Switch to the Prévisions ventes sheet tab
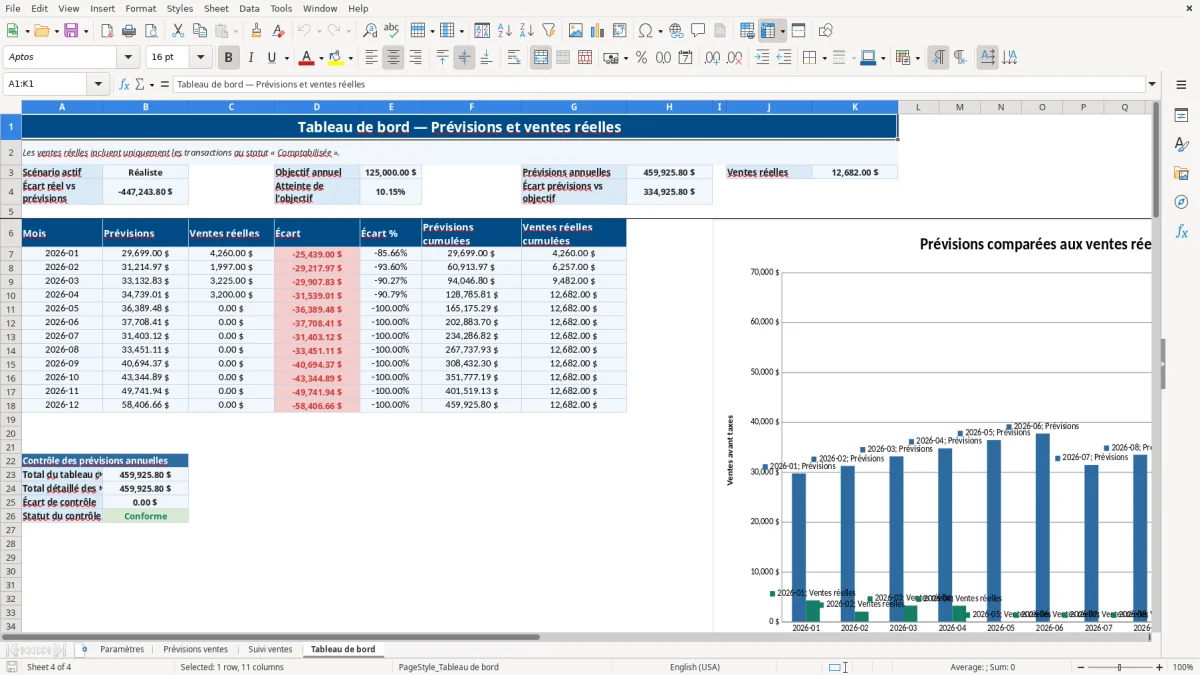 pyautogui.click(x=195, y=649)
